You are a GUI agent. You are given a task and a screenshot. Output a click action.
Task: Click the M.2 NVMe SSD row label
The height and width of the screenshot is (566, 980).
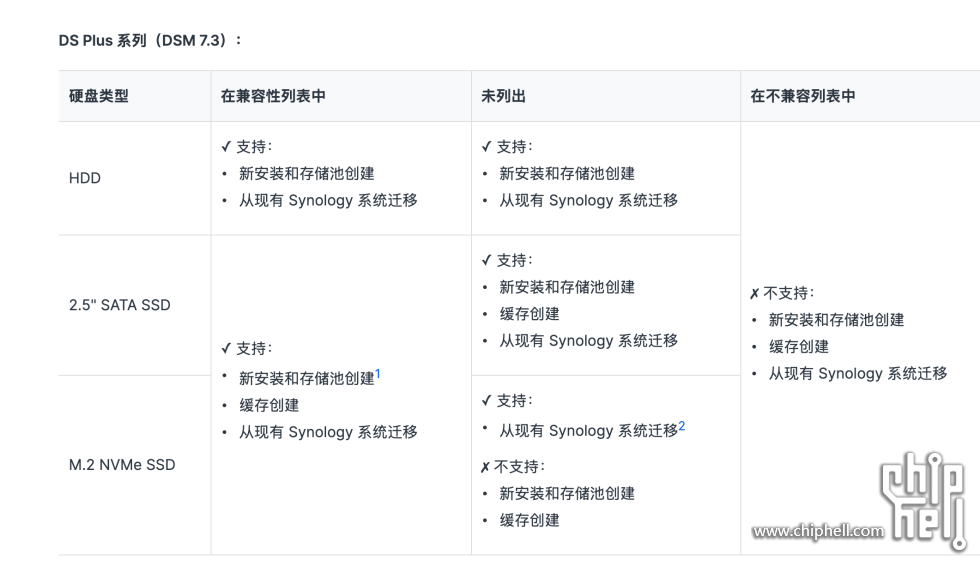122,464
